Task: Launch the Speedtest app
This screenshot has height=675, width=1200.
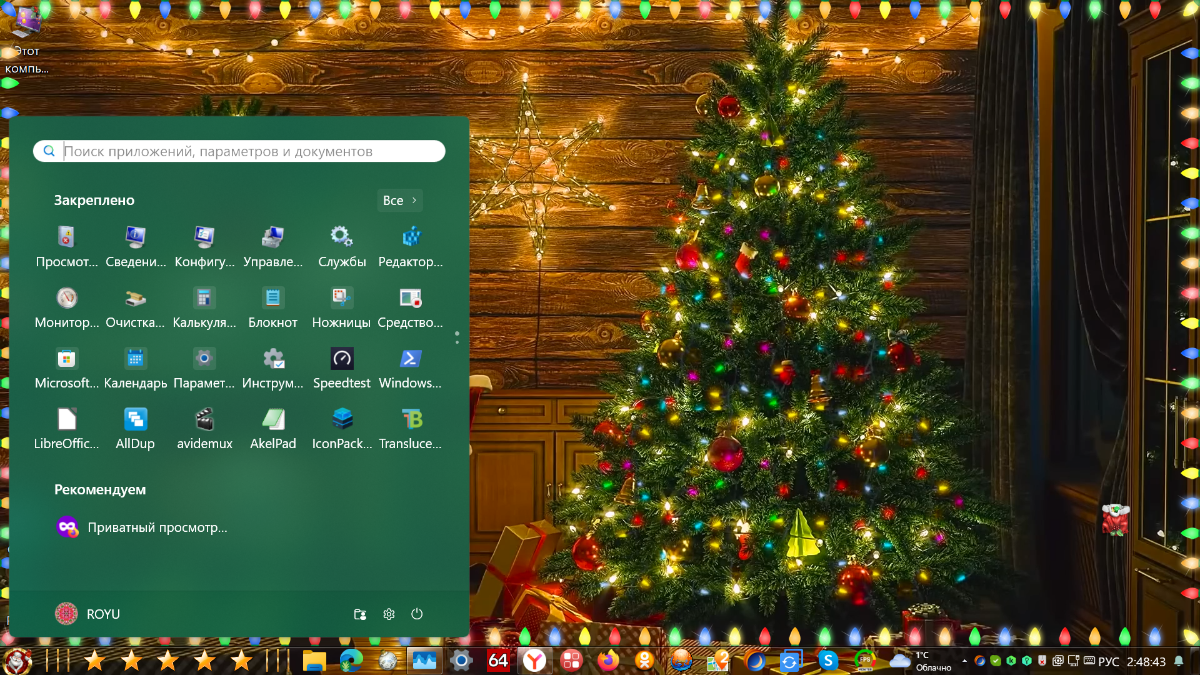Action: pos(342,367)
